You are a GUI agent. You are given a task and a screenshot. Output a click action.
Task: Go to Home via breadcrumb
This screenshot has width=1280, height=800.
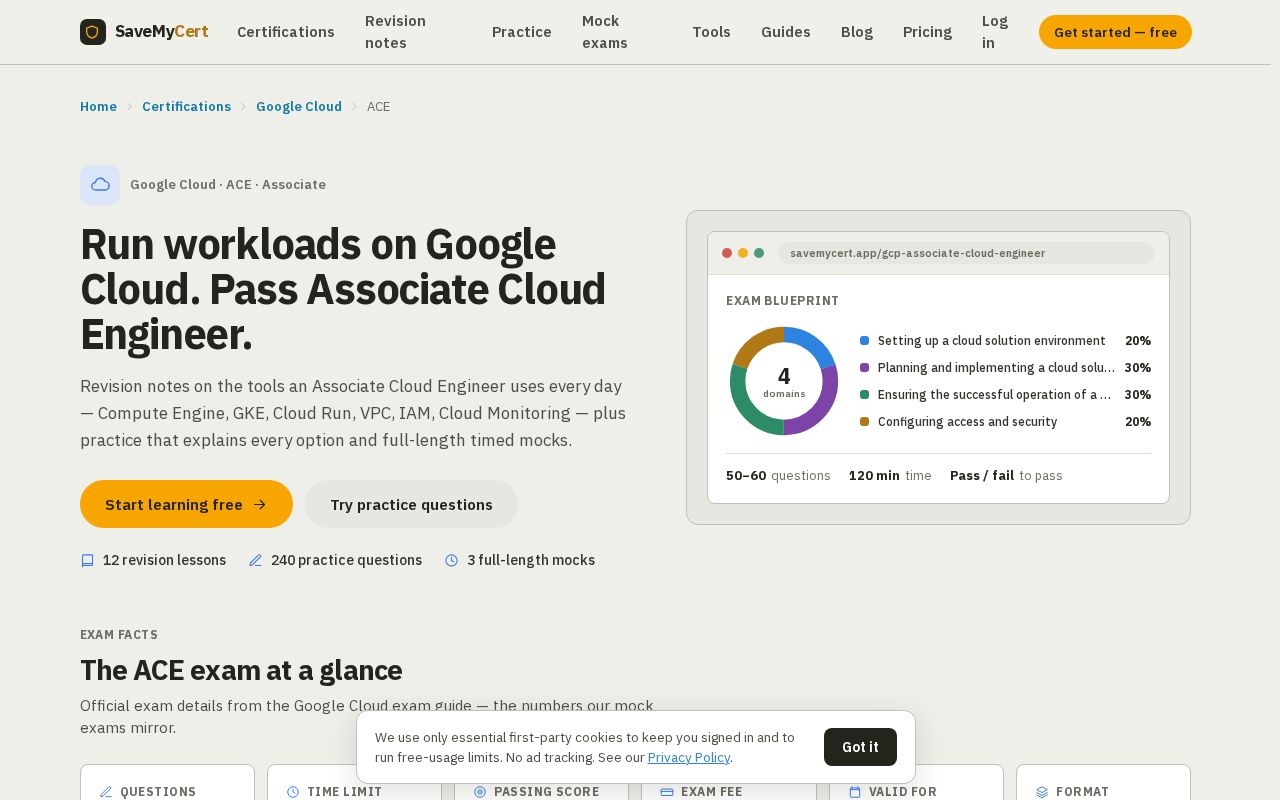[x=98, y=107]
